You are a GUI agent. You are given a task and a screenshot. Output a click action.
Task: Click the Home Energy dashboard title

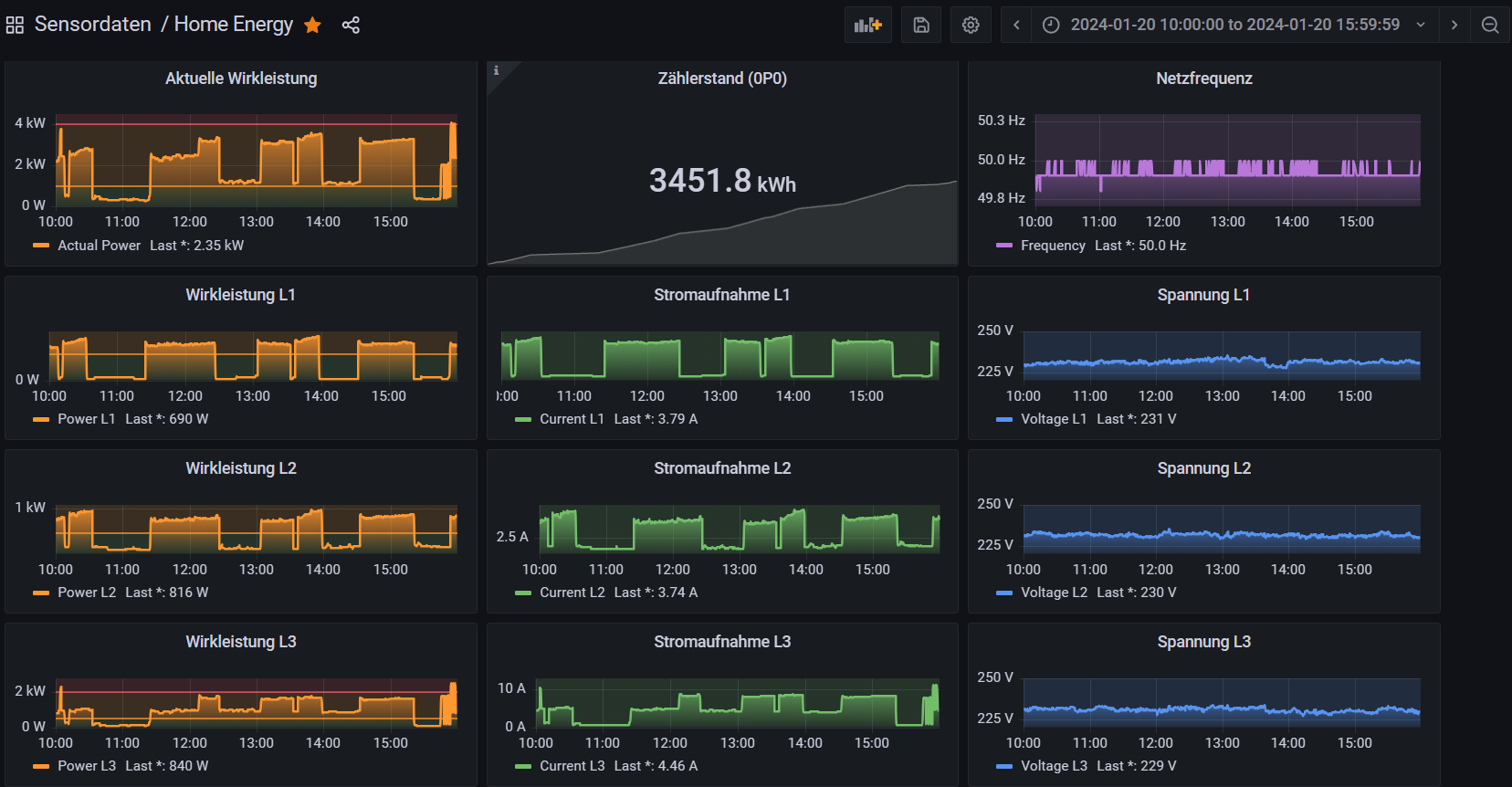[234, 24]
